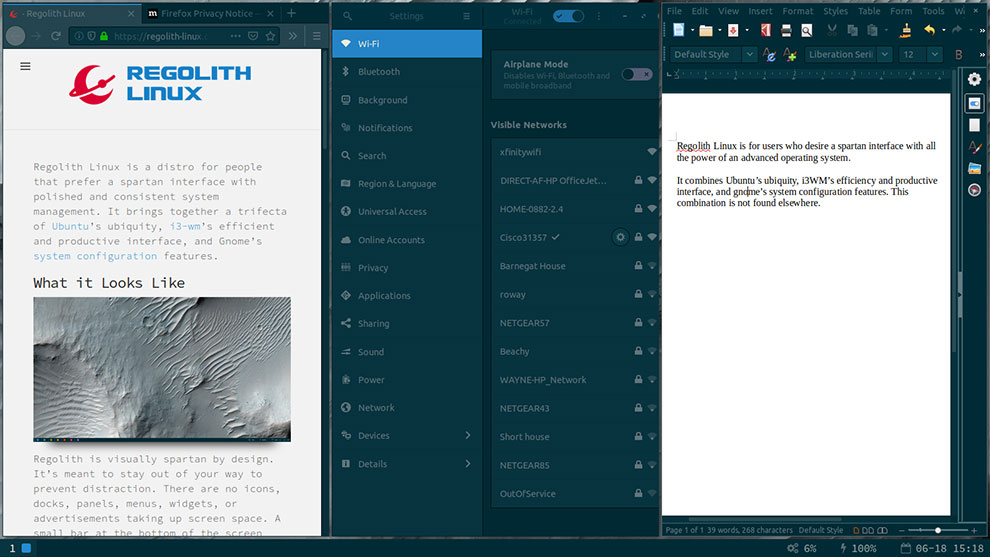
Task: Expand the Devices submenu in Settings
Action: [x=468, y=435]
